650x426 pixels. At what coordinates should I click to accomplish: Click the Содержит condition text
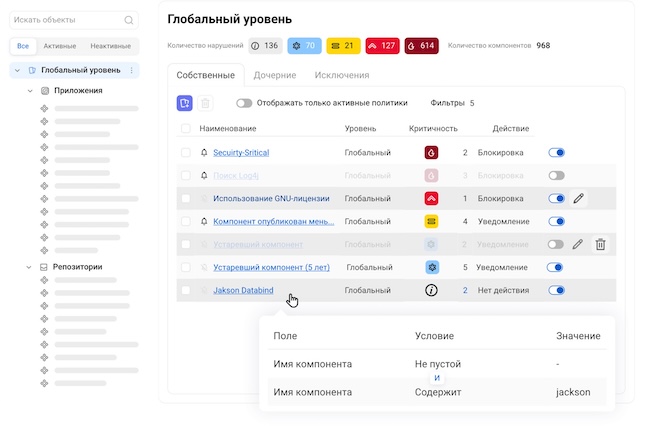(438, 392)
